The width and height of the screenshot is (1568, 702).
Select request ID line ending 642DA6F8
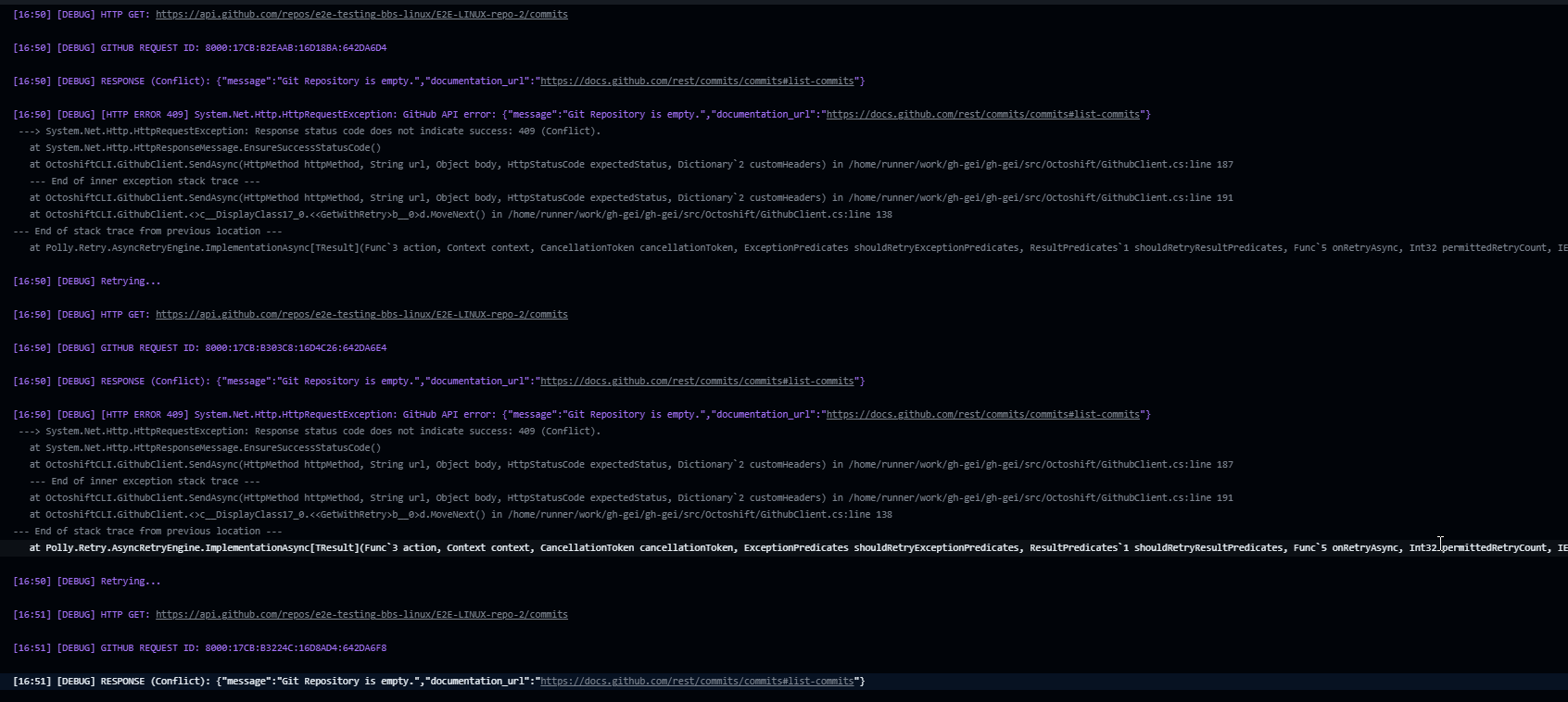(200, 648)
